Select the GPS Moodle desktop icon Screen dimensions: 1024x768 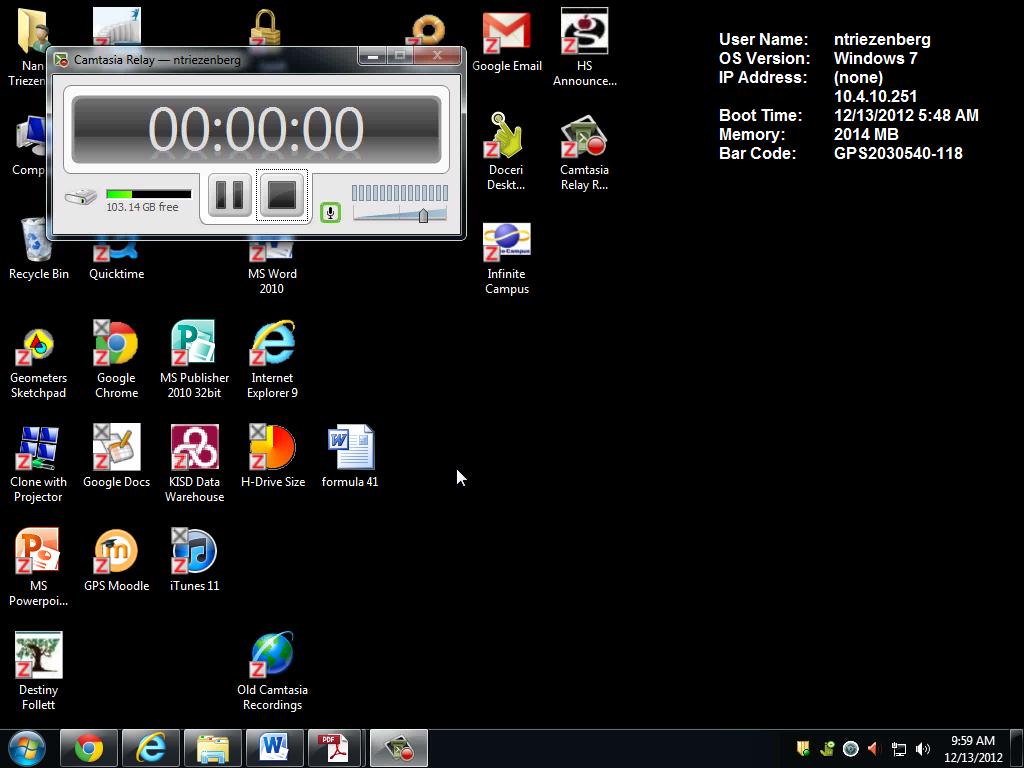(116, 560)
